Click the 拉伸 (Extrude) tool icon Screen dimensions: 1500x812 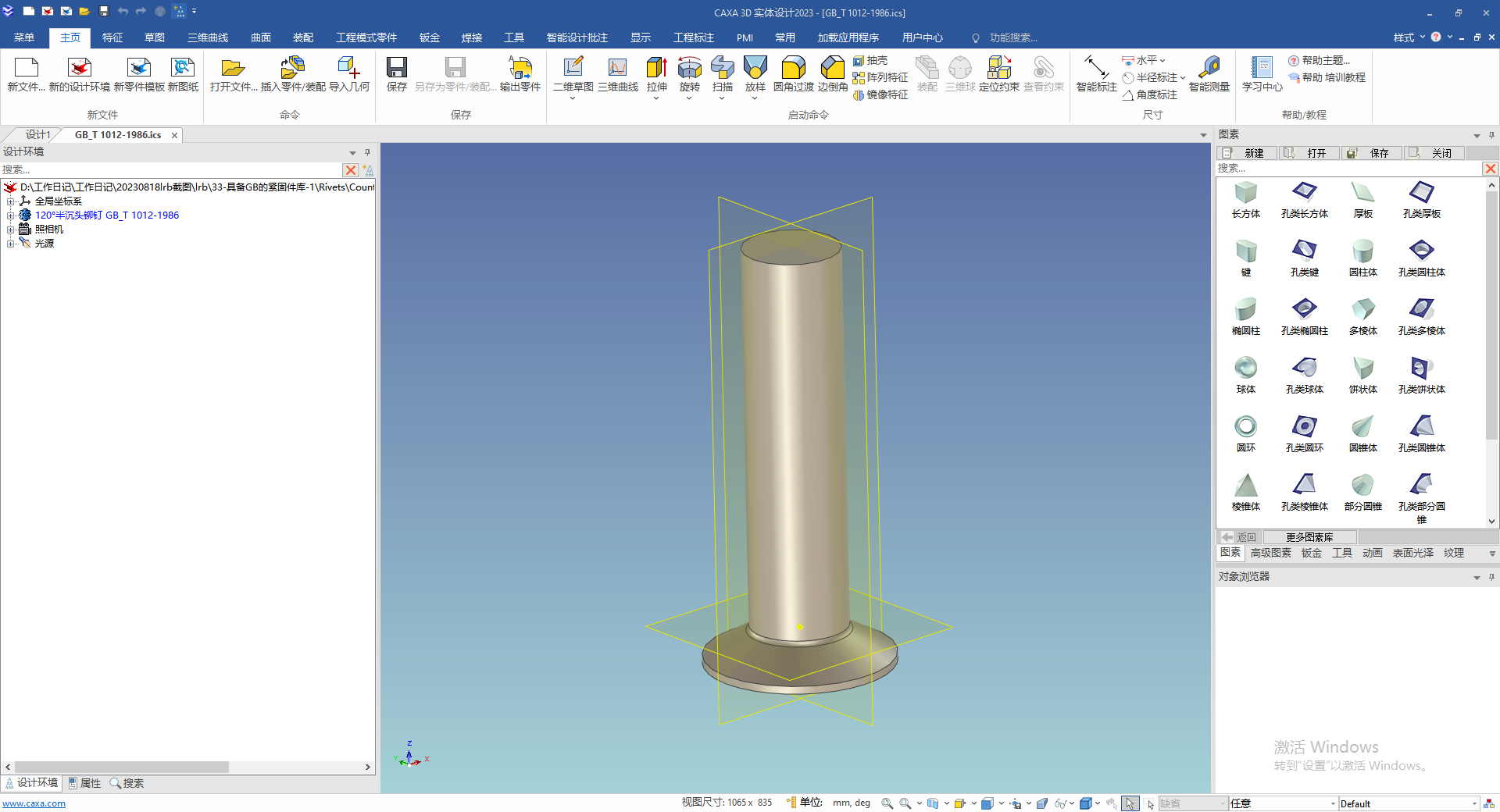pos(656,69)
